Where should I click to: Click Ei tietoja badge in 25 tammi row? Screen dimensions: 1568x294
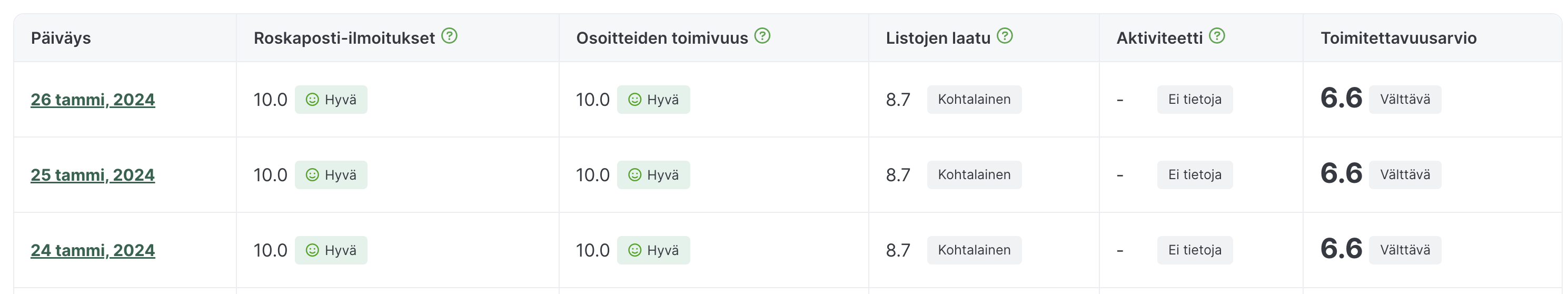coord(1194,175)
